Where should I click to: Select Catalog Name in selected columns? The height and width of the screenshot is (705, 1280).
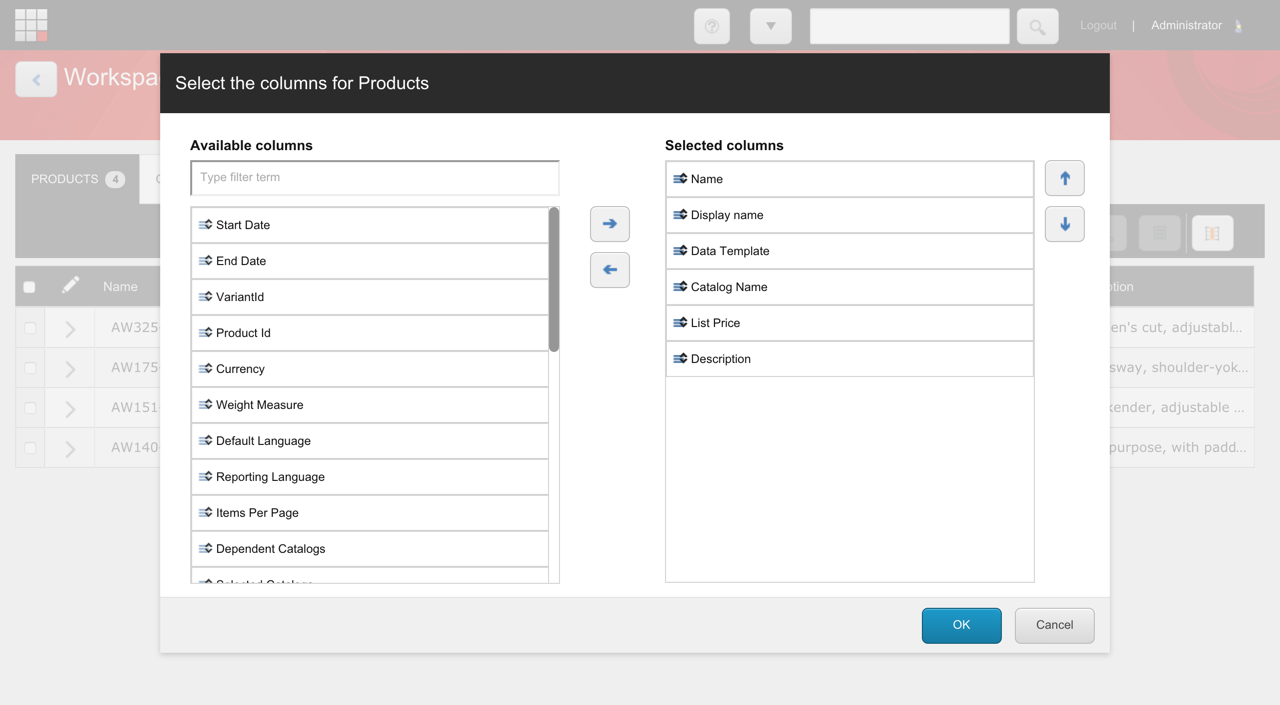coord(850,287)
